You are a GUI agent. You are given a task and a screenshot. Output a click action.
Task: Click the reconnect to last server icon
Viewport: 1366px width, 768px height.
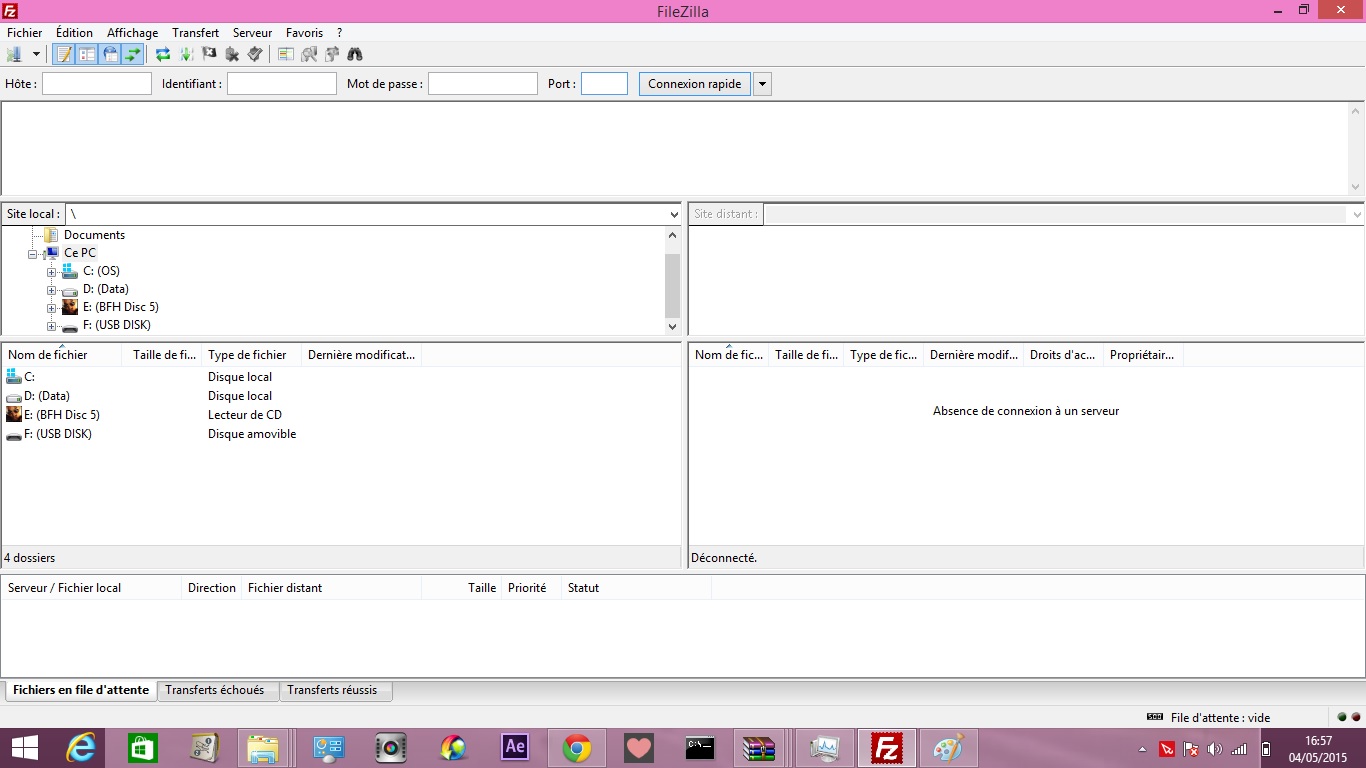(255, 54)
